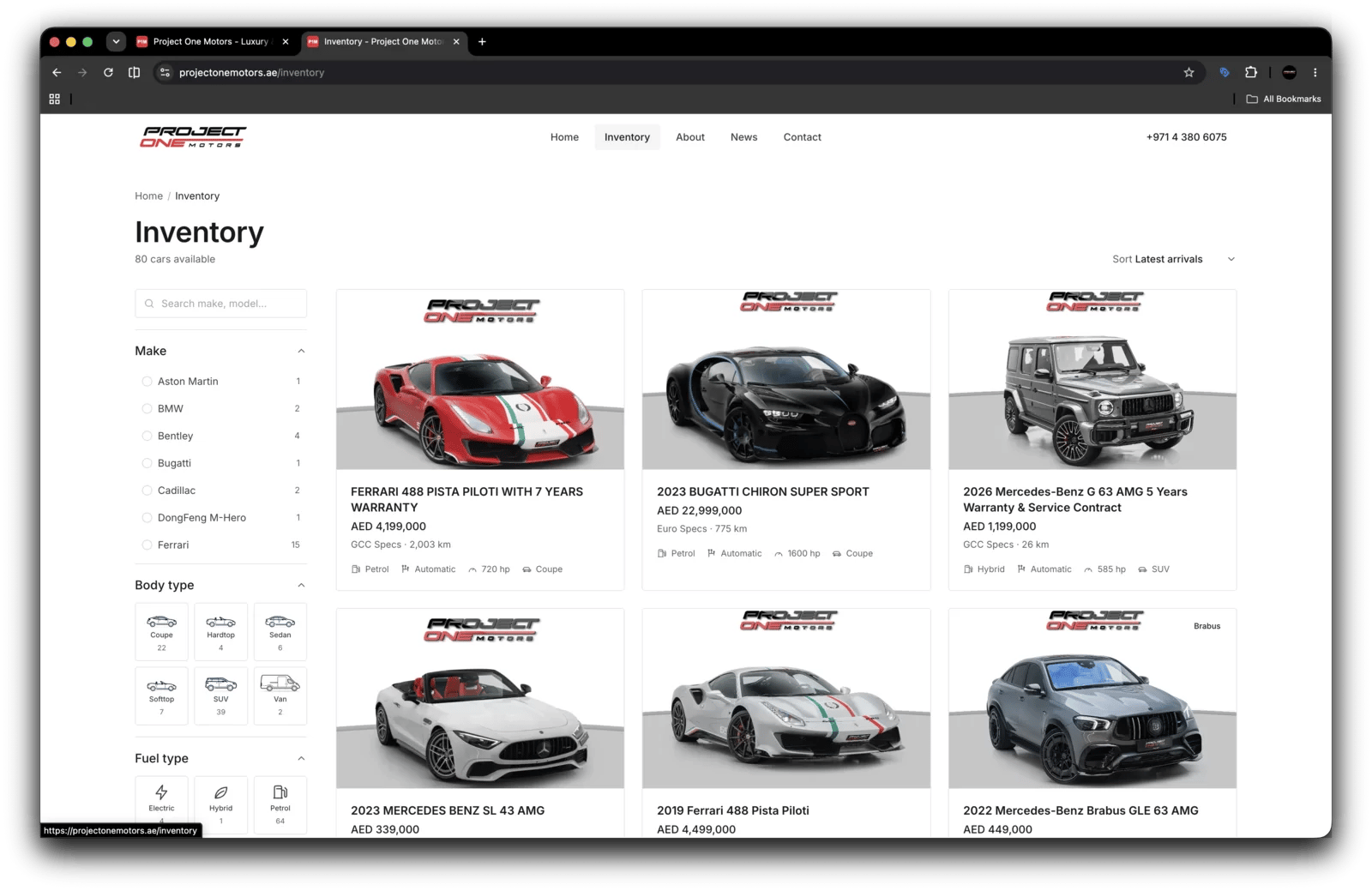Switch to Project One Motors - Luxury tab
This screenshot has width=1372, height=891.
coord(210,41)
